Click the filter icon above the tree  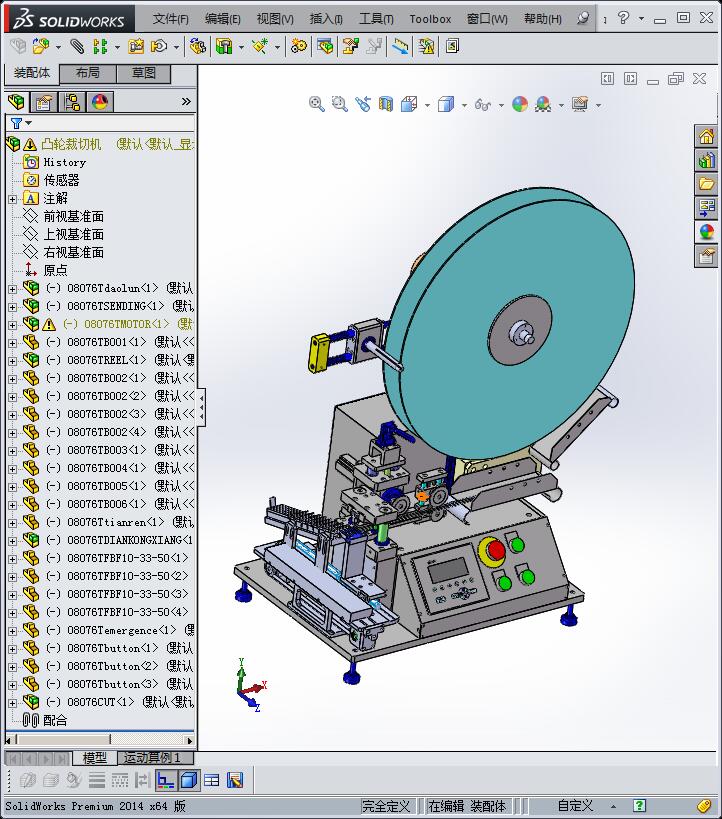click(16, 123)
